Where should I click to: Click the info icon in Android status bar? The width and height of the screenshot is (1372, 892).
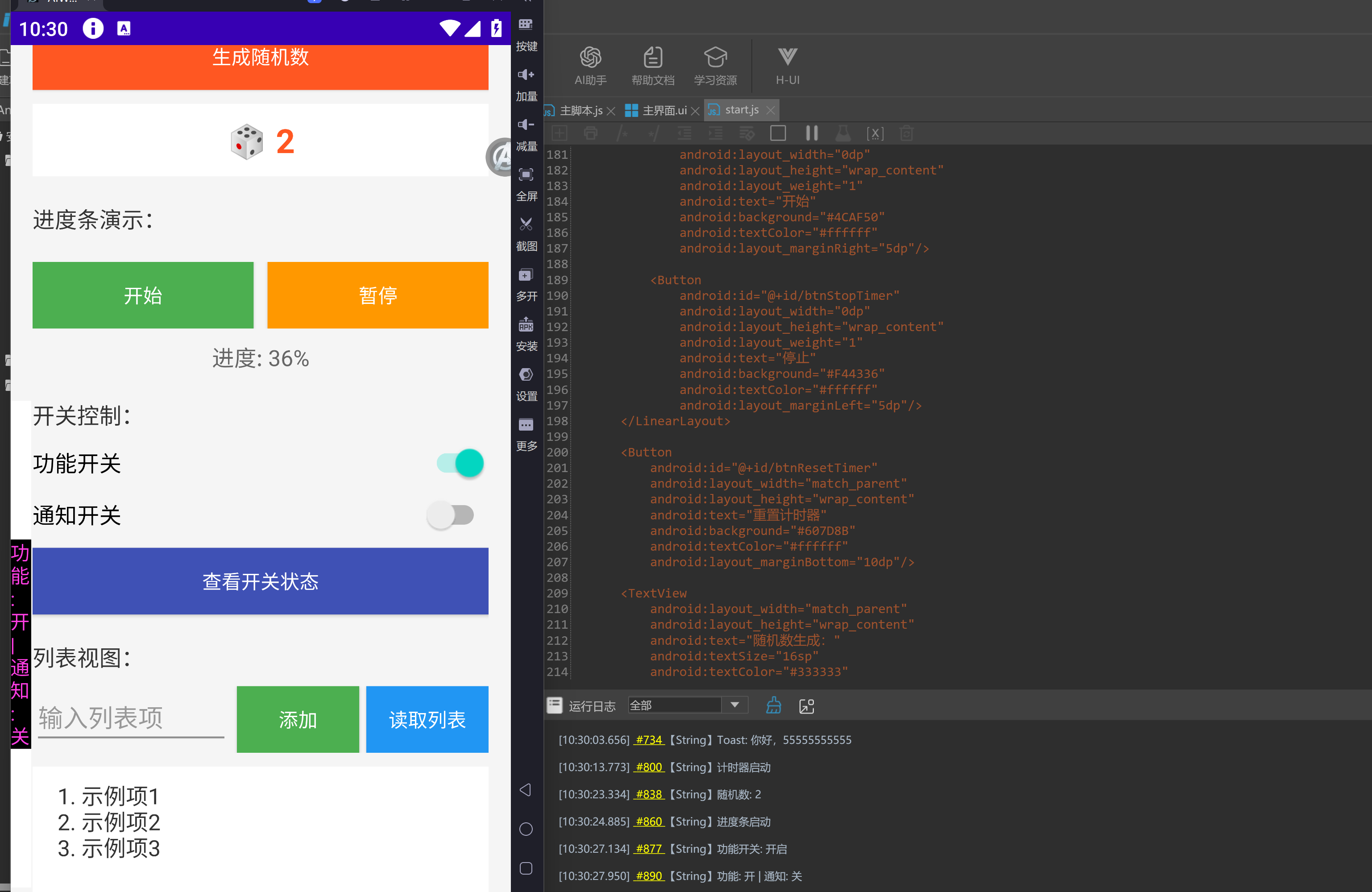pos(93,28)
